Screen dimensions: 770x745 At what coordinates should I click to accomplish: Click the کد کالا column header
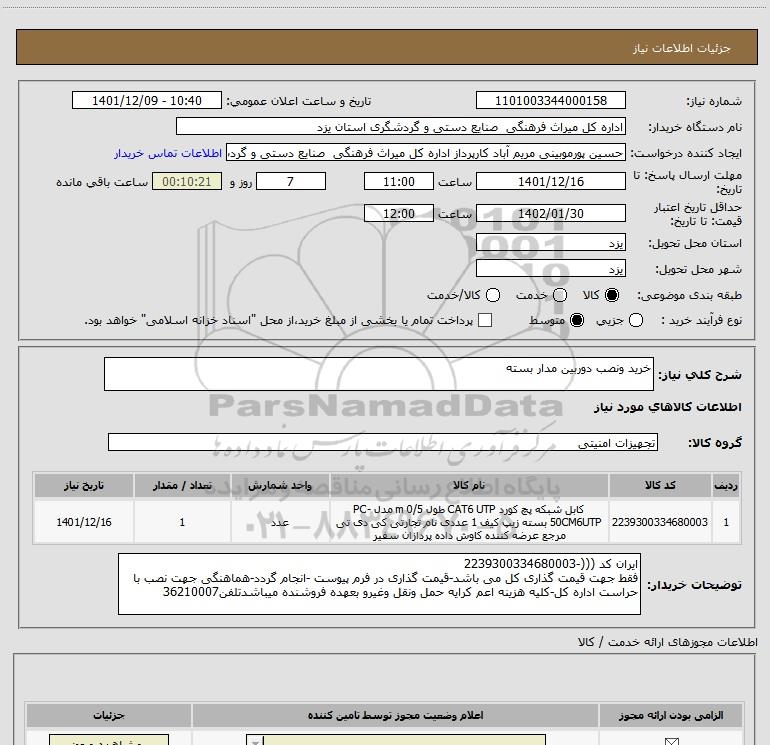[660, 486]
